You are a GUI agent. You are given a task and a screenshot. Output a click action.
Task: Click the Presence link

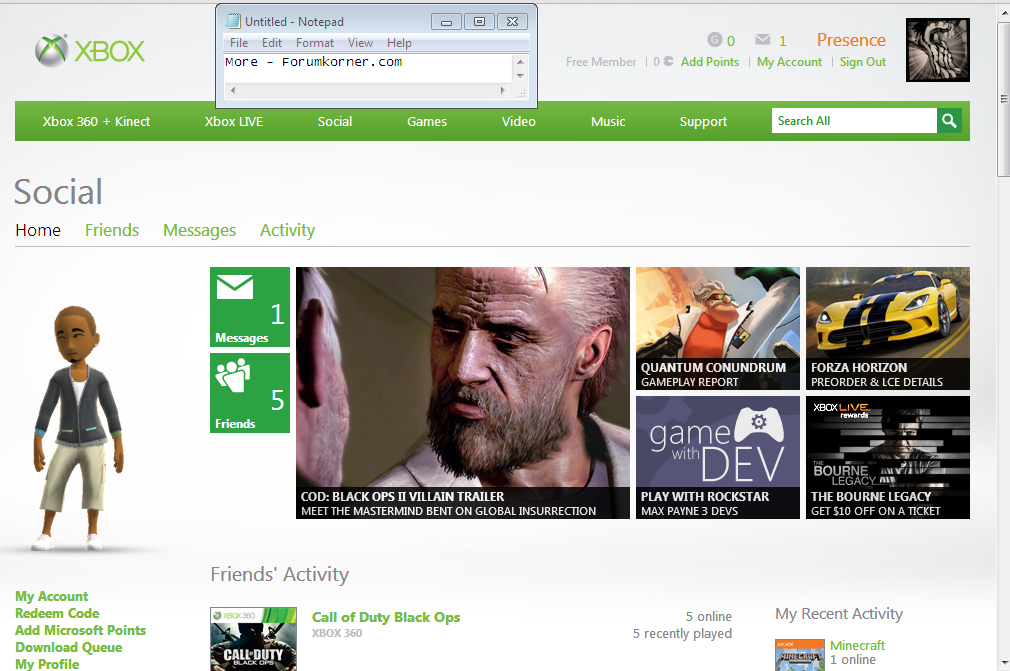coord(851,40)
